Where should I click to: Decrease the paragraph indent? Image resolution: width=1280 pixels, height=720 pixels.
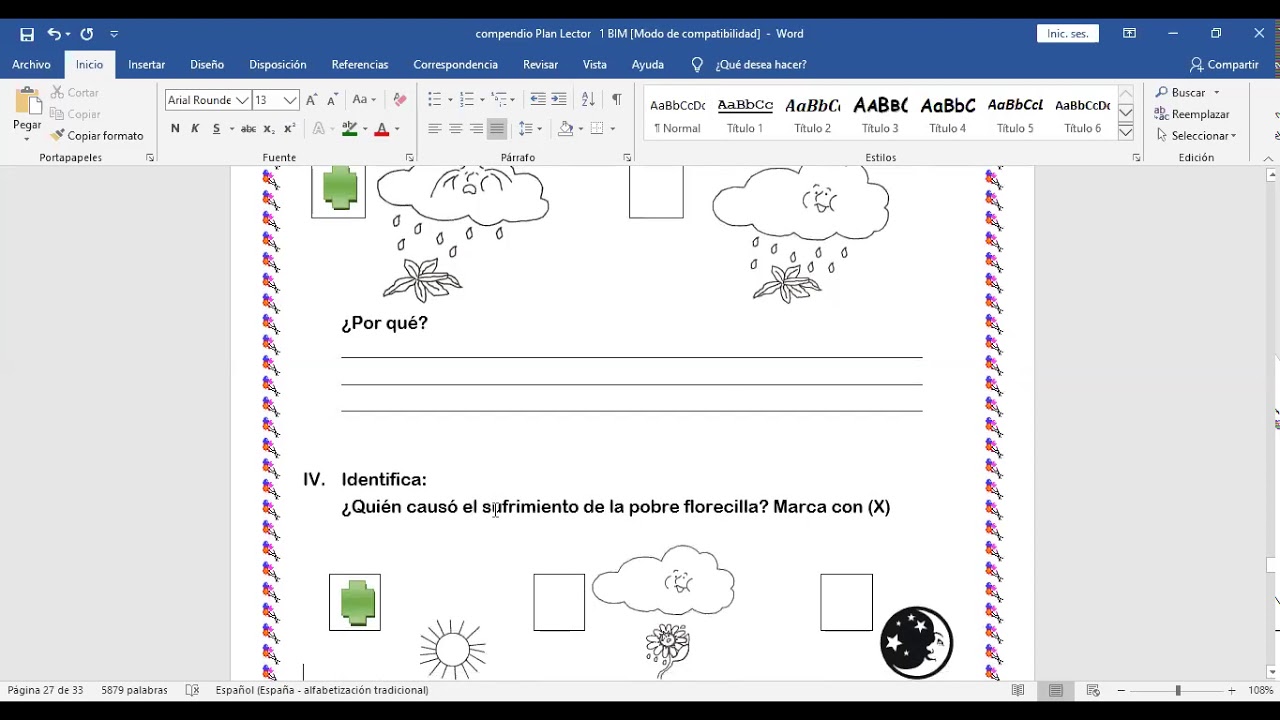click(x=538, y=99)
